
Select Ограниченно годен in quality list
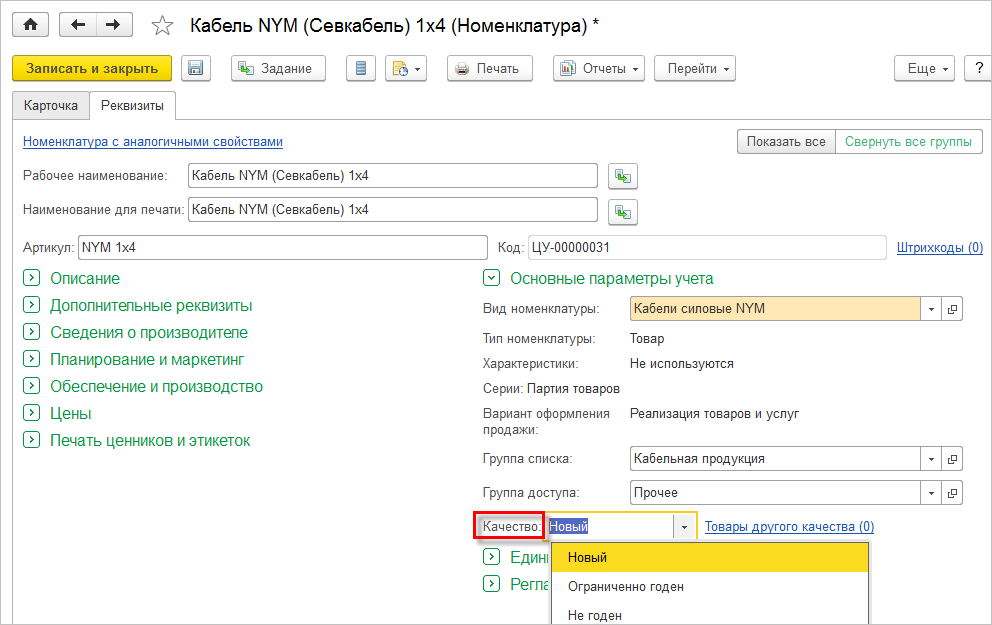click(x=710, y=586)
